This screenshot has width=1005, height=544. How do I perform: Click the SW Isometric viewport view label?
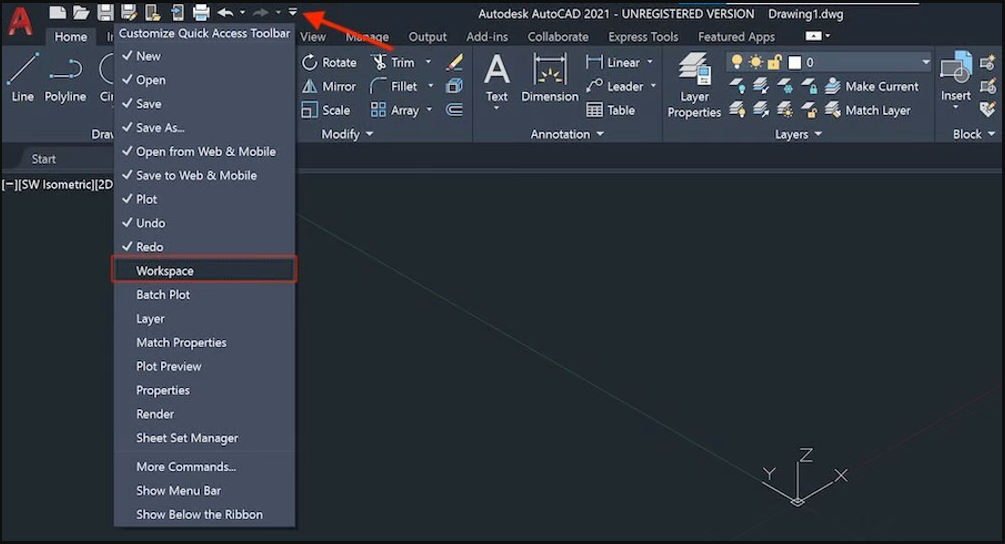56,185
